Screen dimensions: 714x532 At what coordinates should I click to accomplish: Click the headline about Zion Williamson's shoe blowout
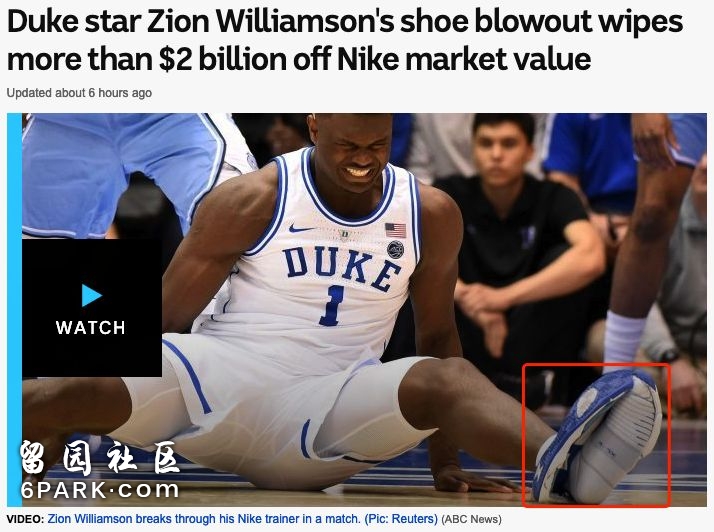pyautogui.click(x=345, y=40)
